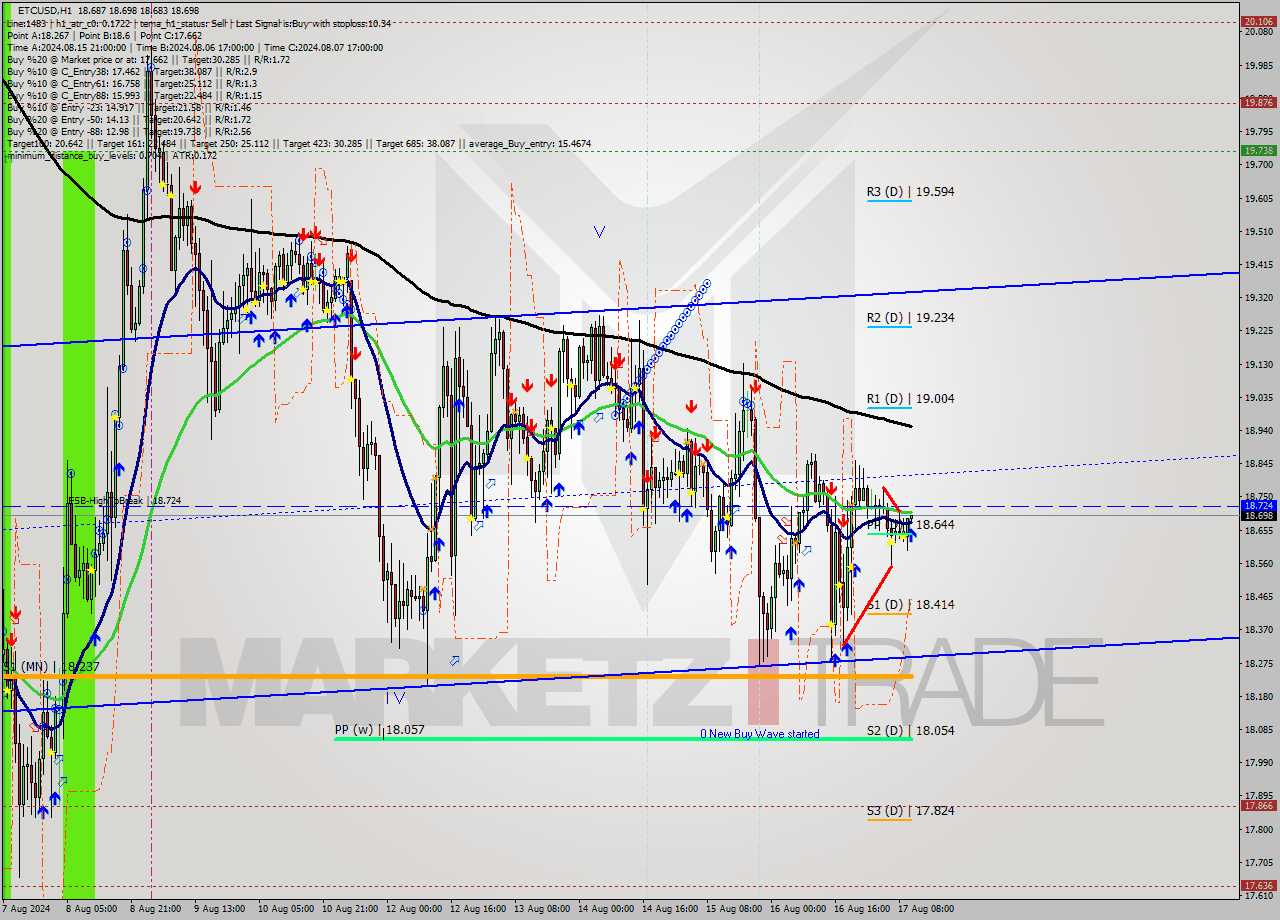Click the '7 Aug 2024' time axis label
Viewport: 1280px width, 920px height.
[28, 909]
